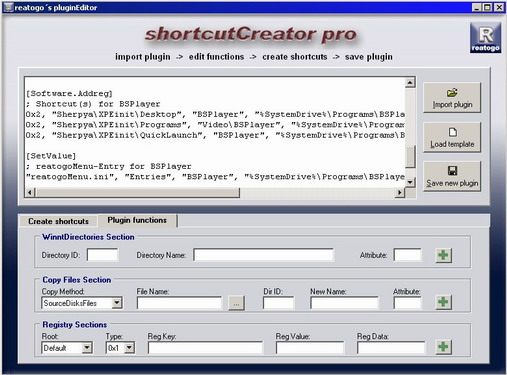Switch to the Create shortcuts tab

(58, 221)
